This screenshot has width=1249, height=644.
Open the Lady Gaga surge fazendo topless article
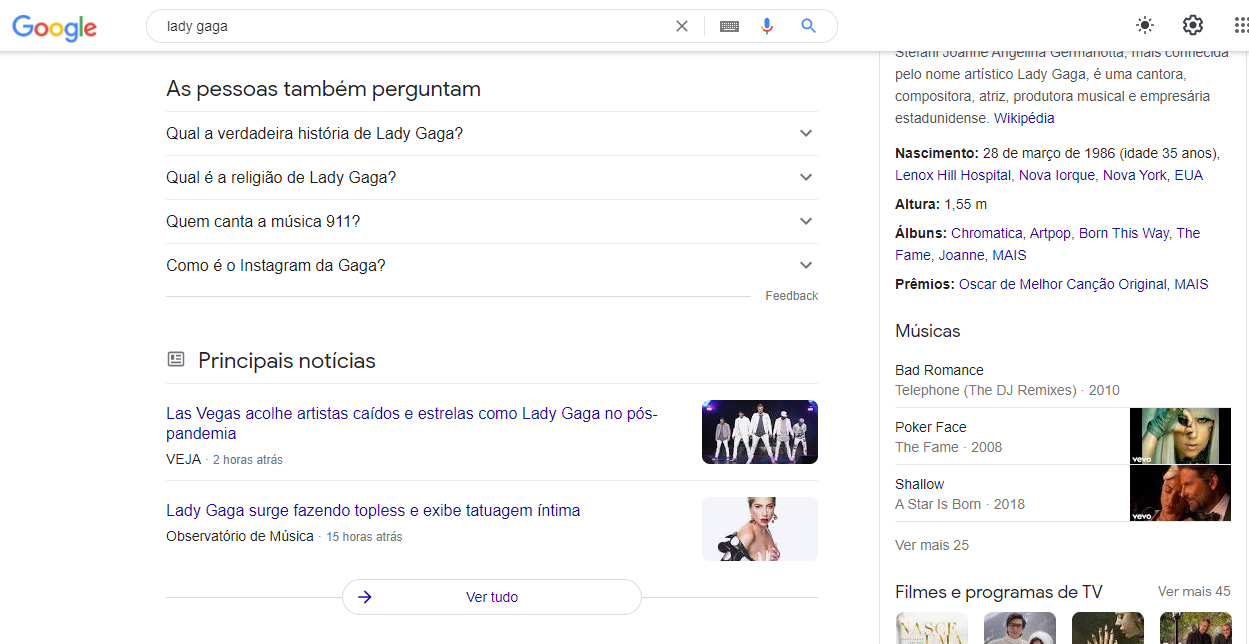(373, 510)
